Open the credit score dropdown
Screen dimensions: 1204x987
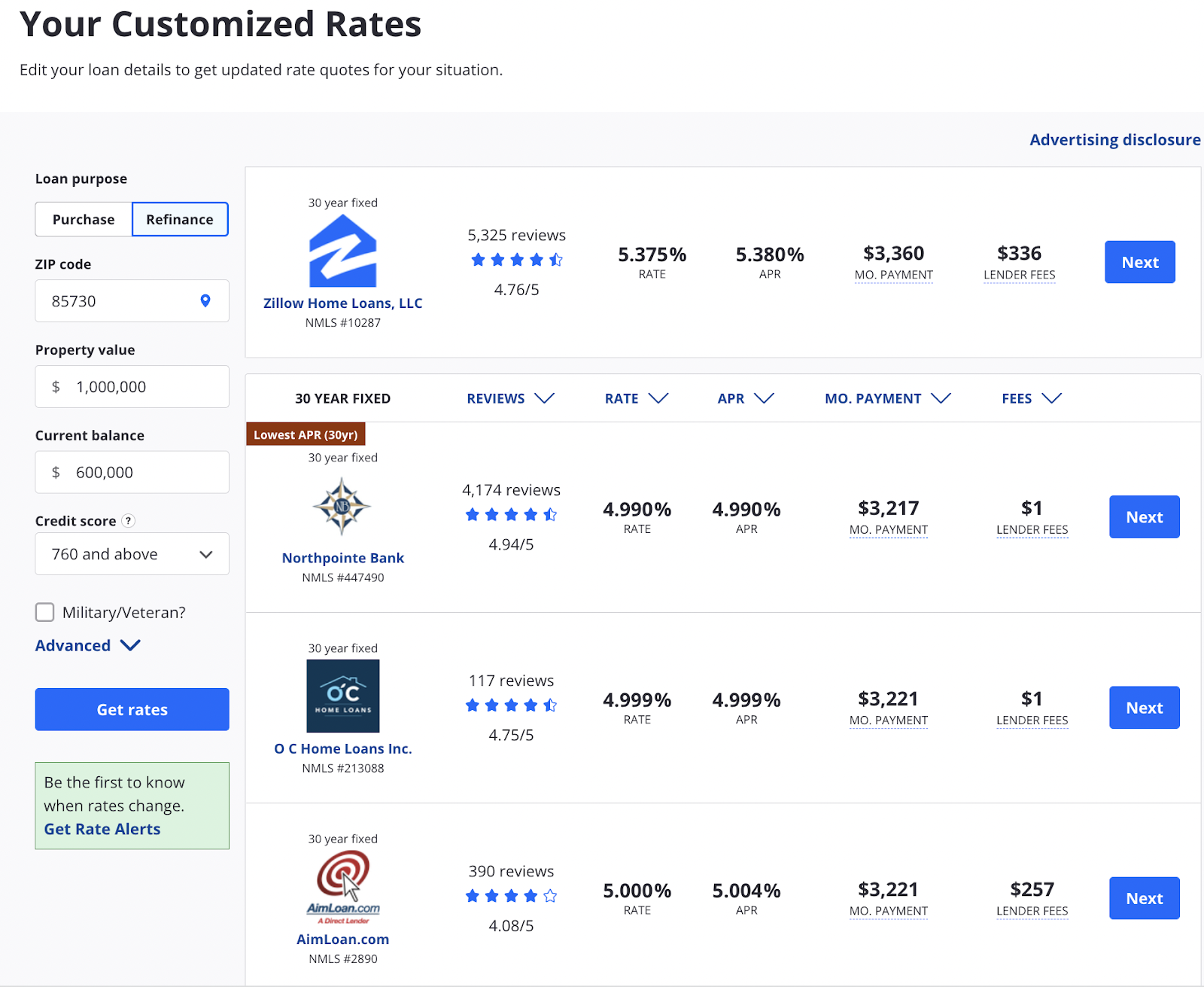[x=132, y=553]
